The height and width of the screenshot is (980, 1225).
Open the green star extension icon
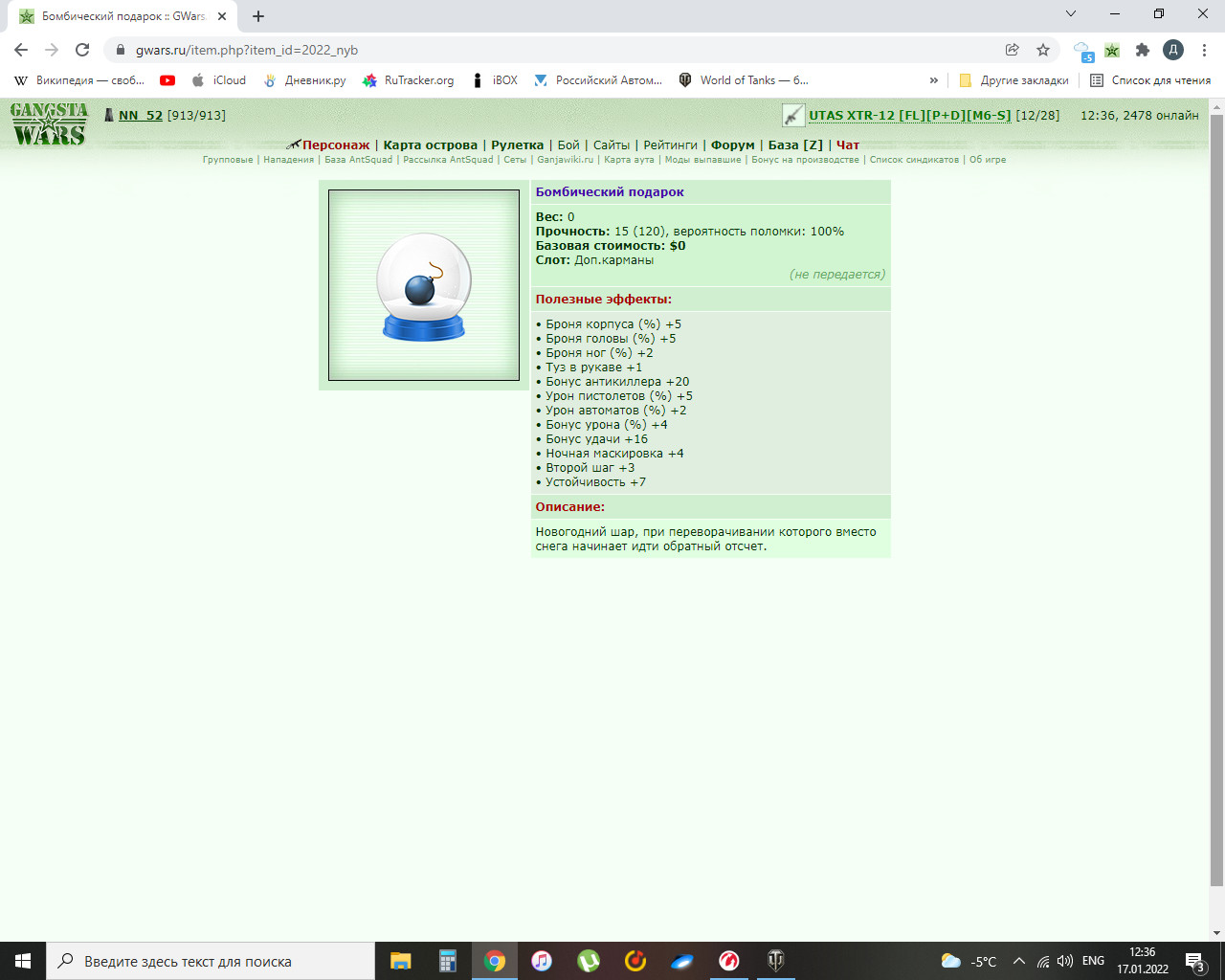[1112, 50]
